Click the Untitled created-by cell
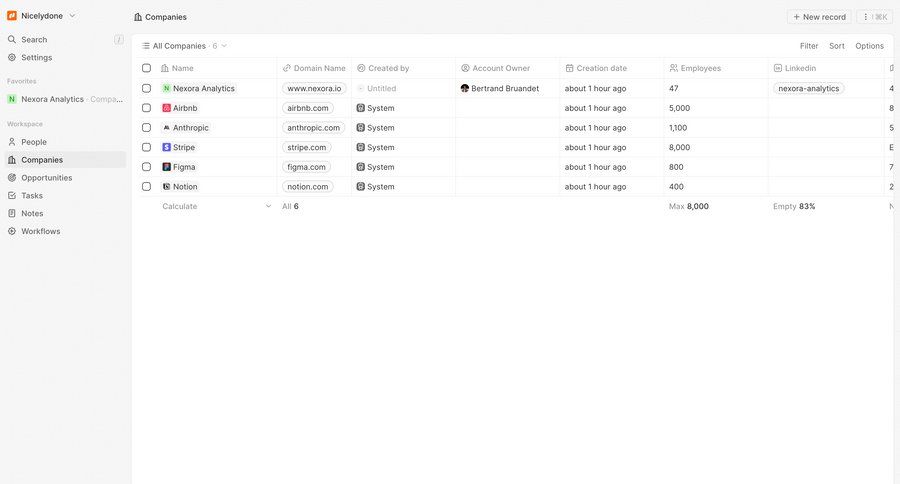The image size is (900, 484). click(403, 88)
